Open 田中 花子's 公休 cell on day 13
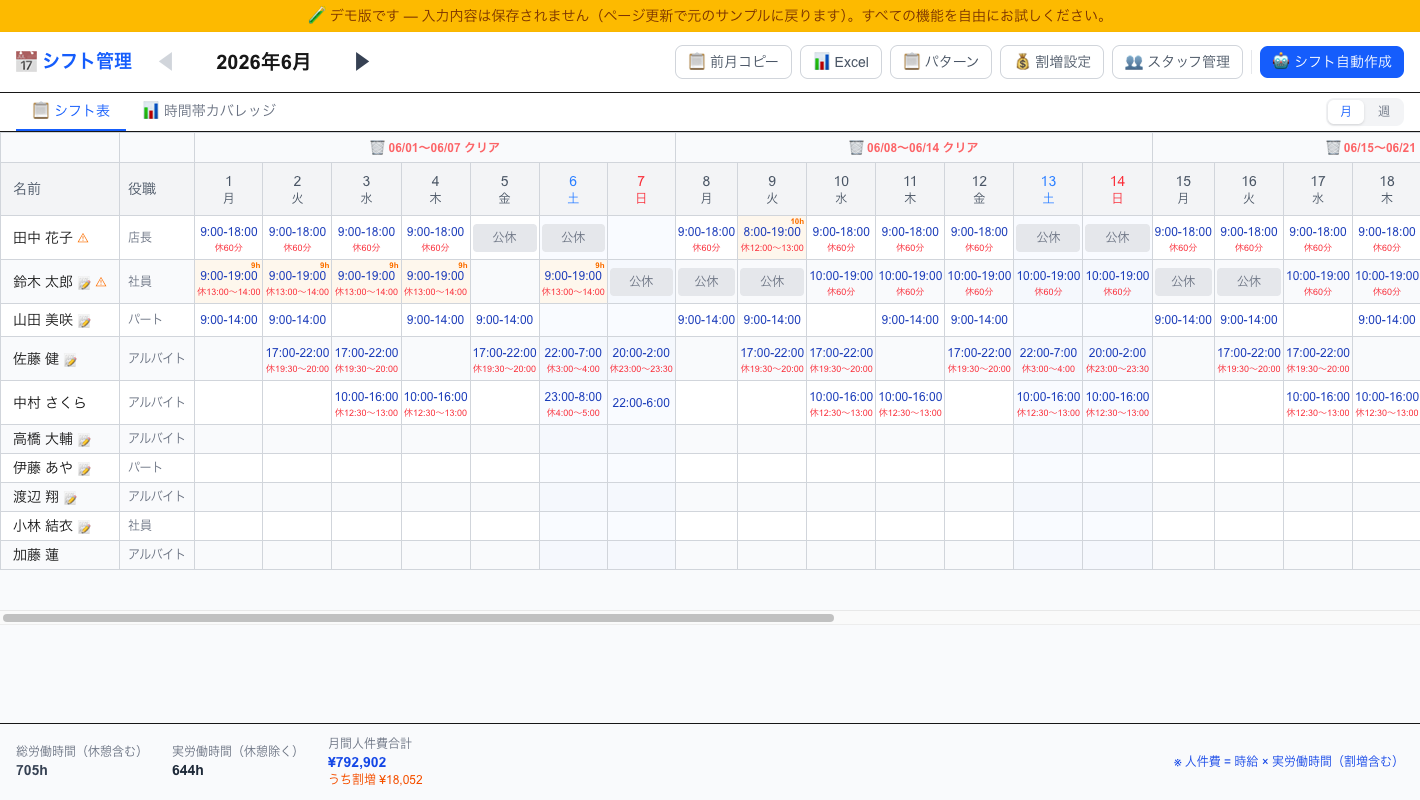 (1048, 238)
